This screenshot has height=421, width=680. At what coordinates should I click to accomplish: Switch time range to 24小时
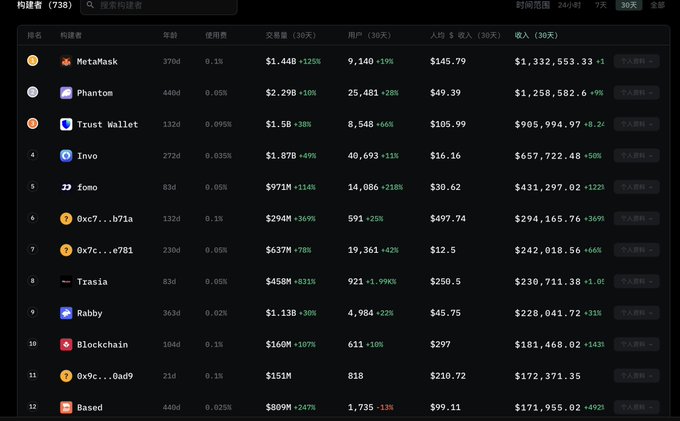[x=569, y=5]
